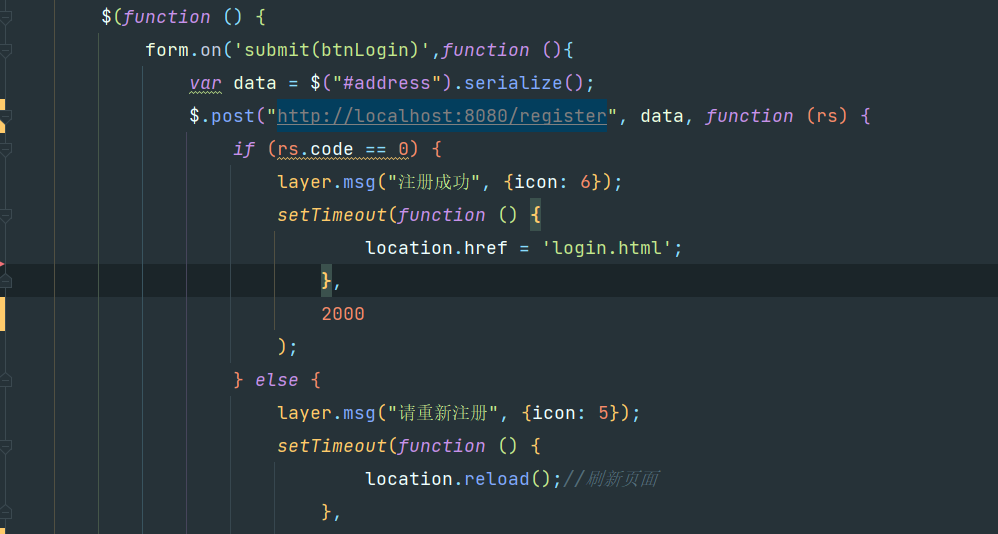Click fold icon beside } else { line

click(6, 380)
